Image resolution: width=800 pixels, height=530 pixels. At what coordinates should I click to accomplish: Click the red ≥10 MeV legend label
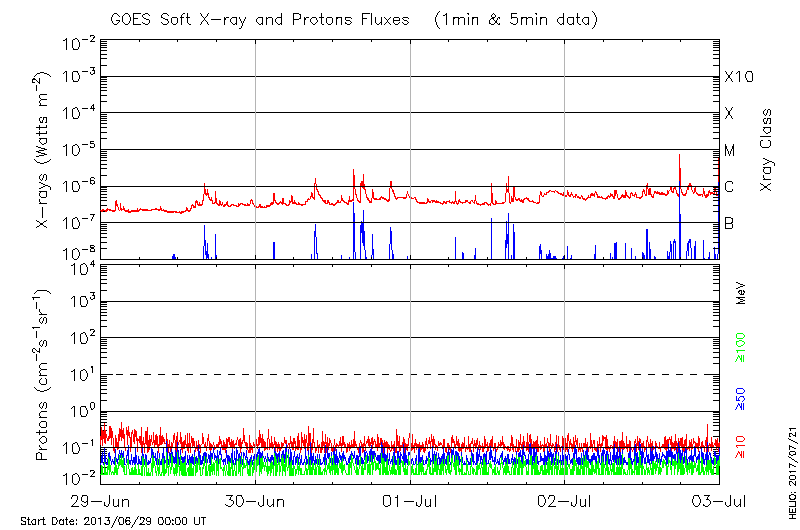pos(742,447)
